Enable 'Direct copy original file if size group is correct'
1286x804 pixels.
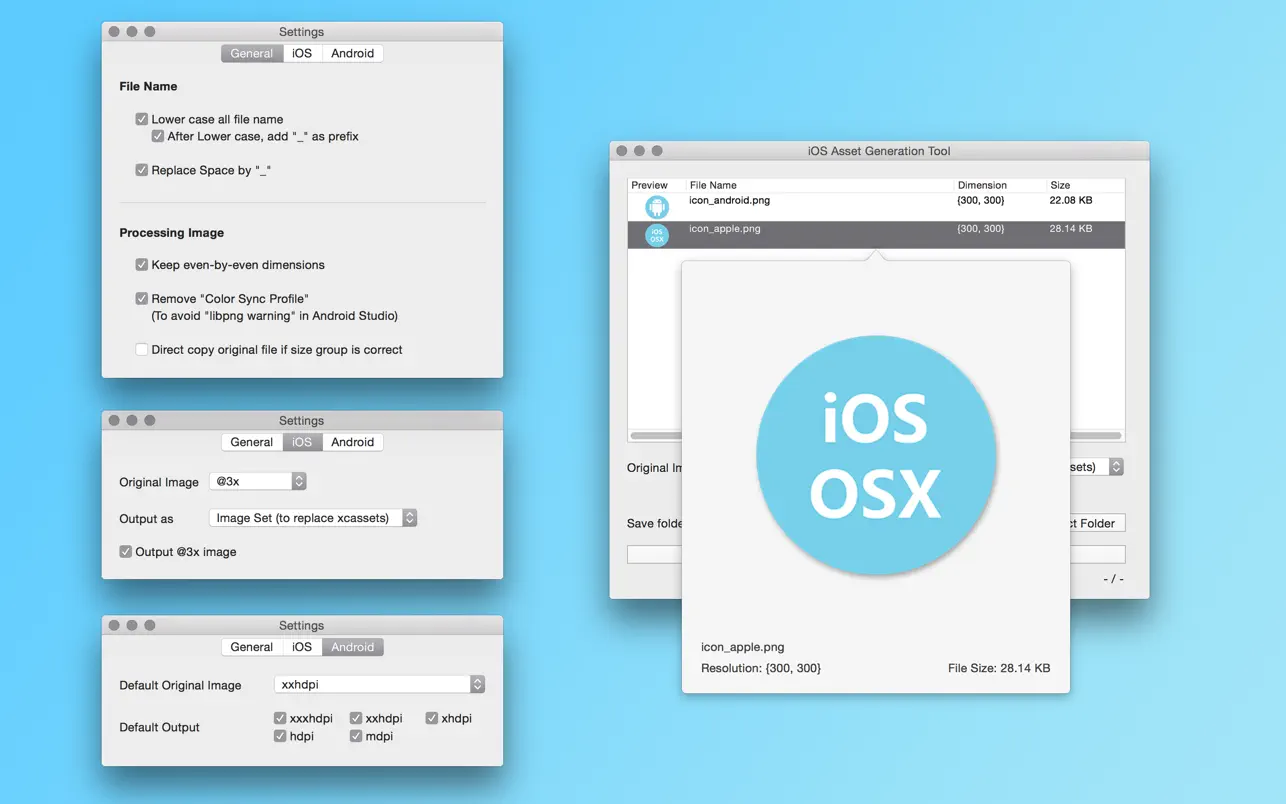pyautogui.click(x=141, y=349)
